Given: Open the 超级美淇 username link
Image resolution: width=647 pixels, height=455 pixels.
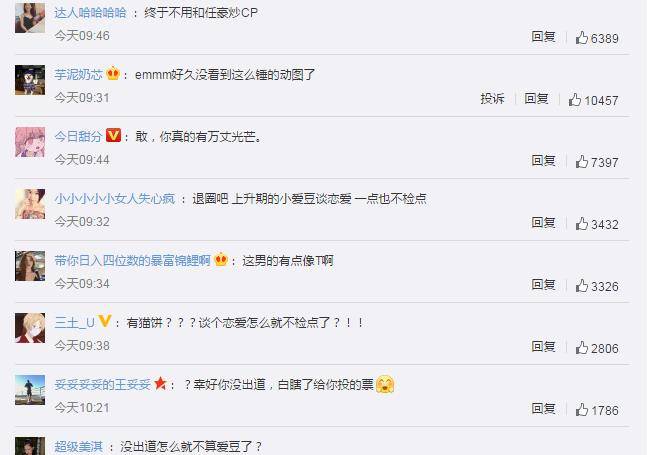Looking at the screenshot, I should 78,447.
